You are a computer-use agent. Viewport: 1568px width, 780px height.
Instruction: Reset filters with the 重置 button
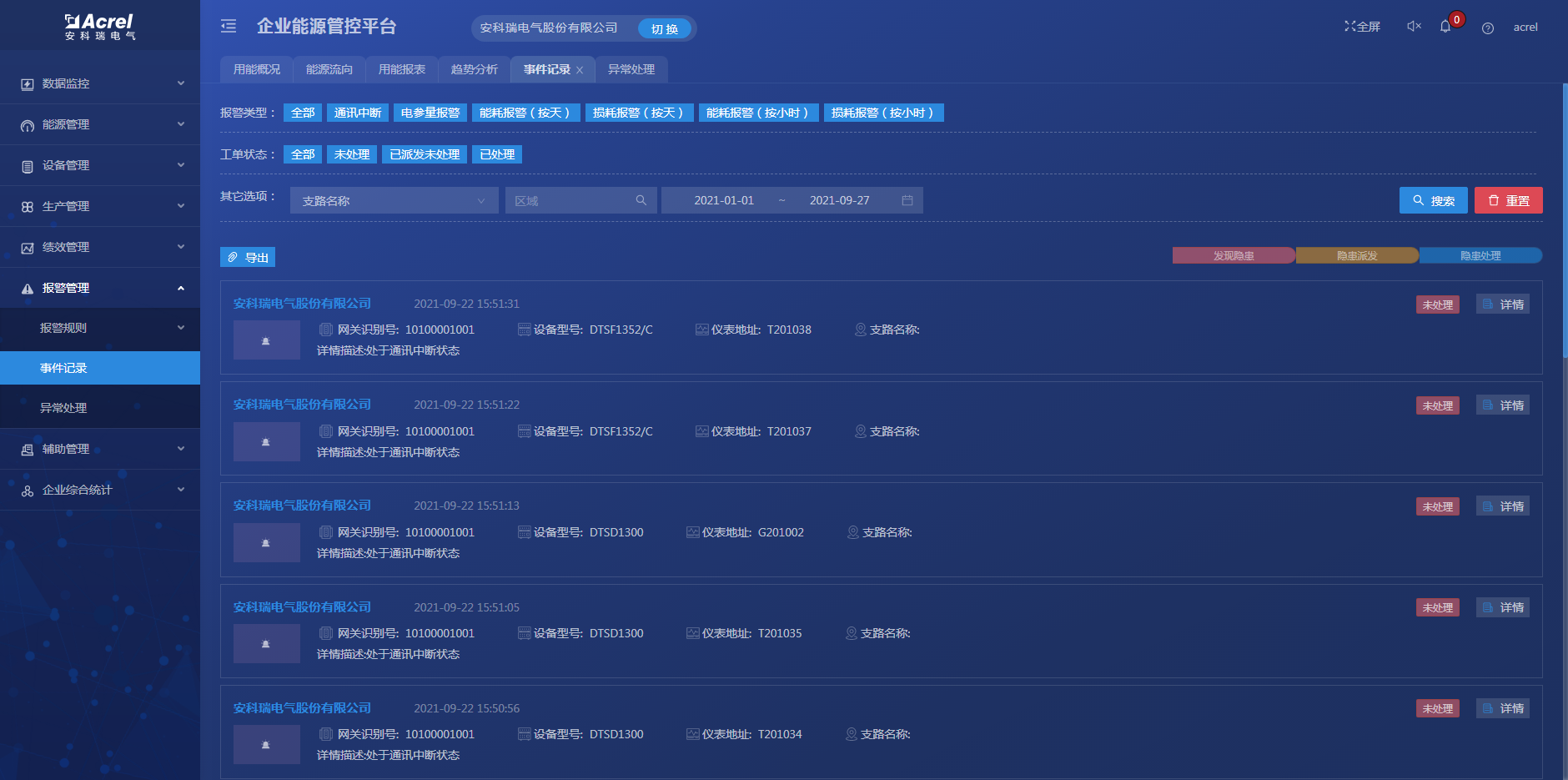pos(1508,200)
